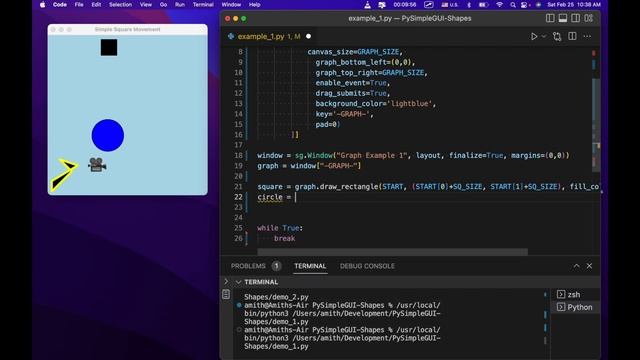Place cursor after 'circle =' on line 22
640x360 pixels.
pyautogui.click(x=296, y=197)
